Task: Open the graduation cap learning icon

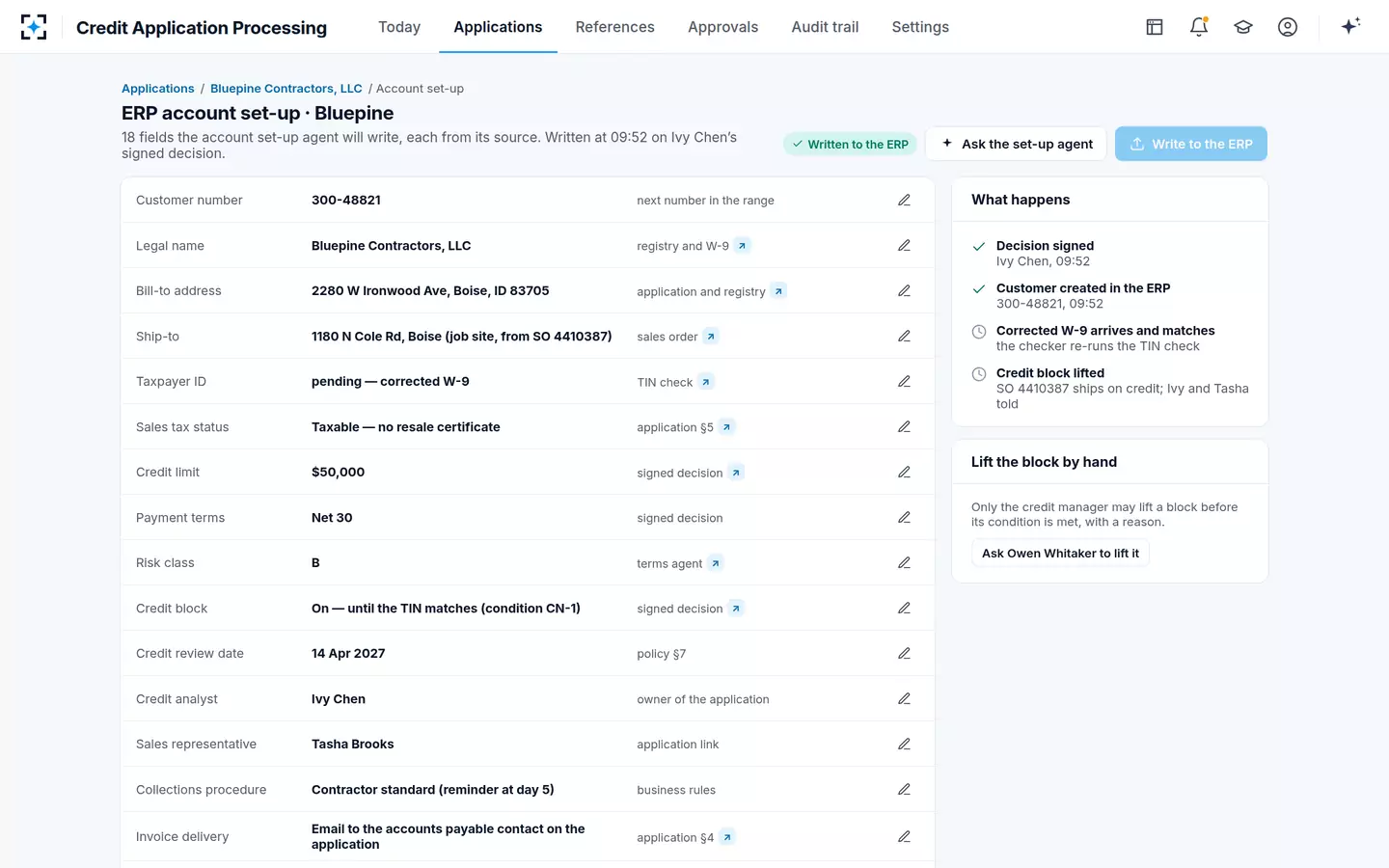Action: (x=1243, y=27)
